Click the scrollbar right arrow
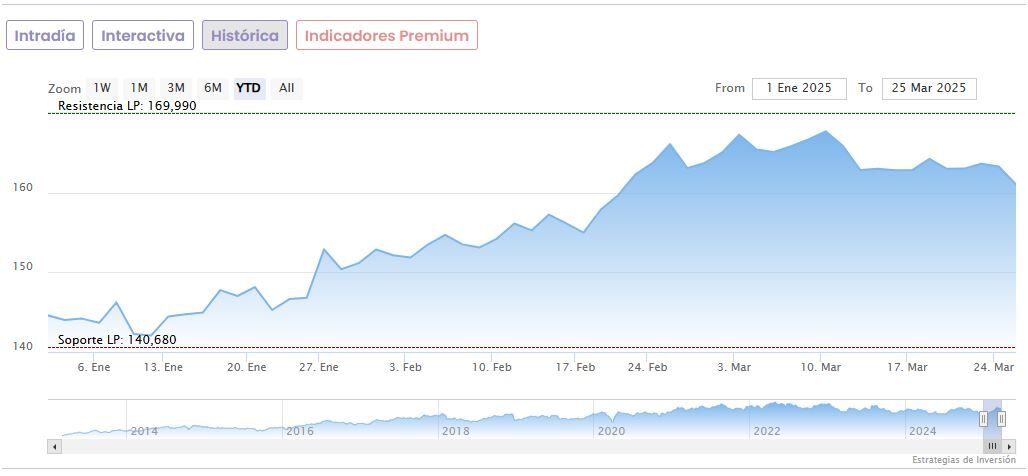This screenshot has height=476, width=1028. (x=1009, y=446)
